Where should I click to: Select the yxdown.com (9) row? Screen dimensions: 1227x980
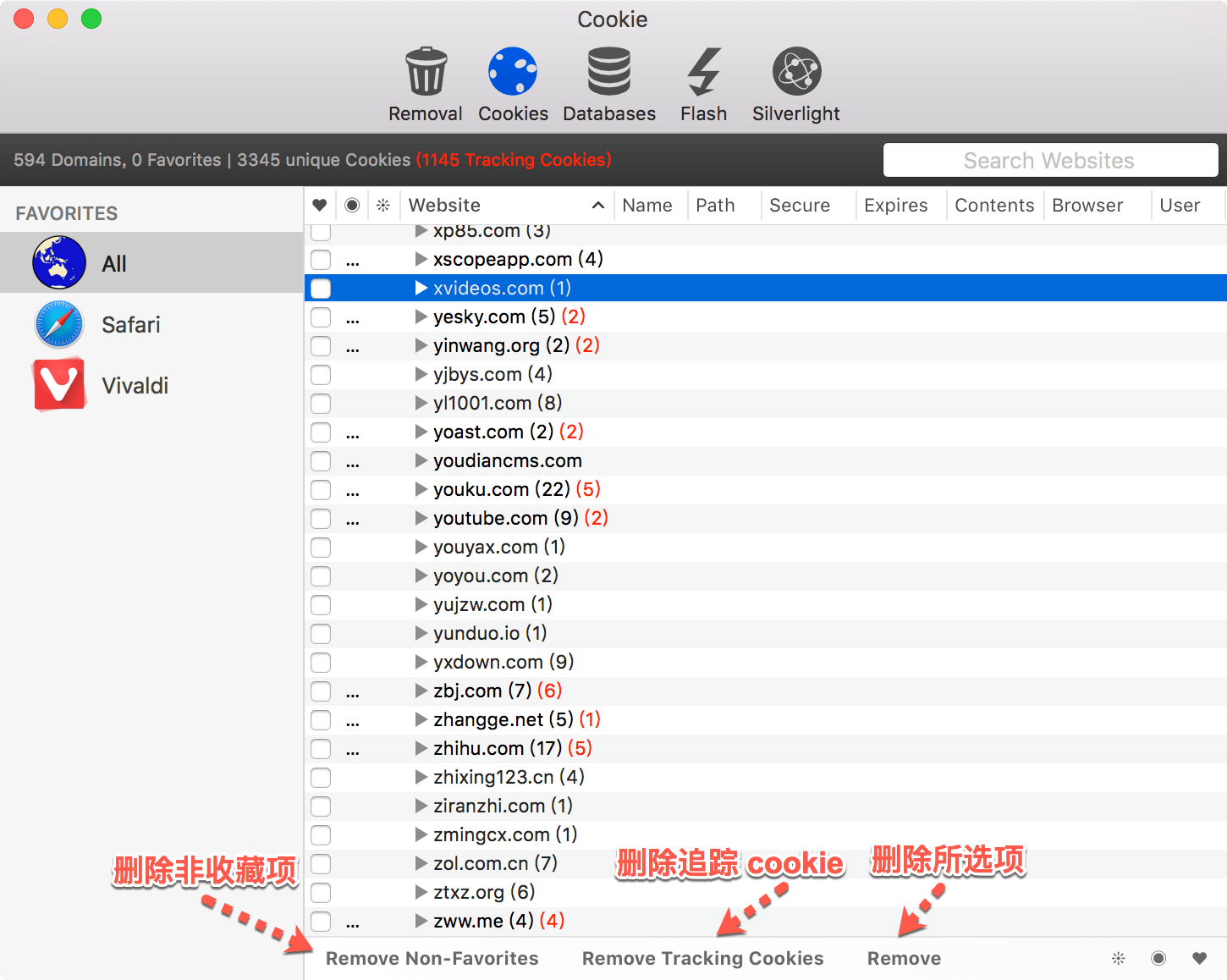[x=765, y=662]
